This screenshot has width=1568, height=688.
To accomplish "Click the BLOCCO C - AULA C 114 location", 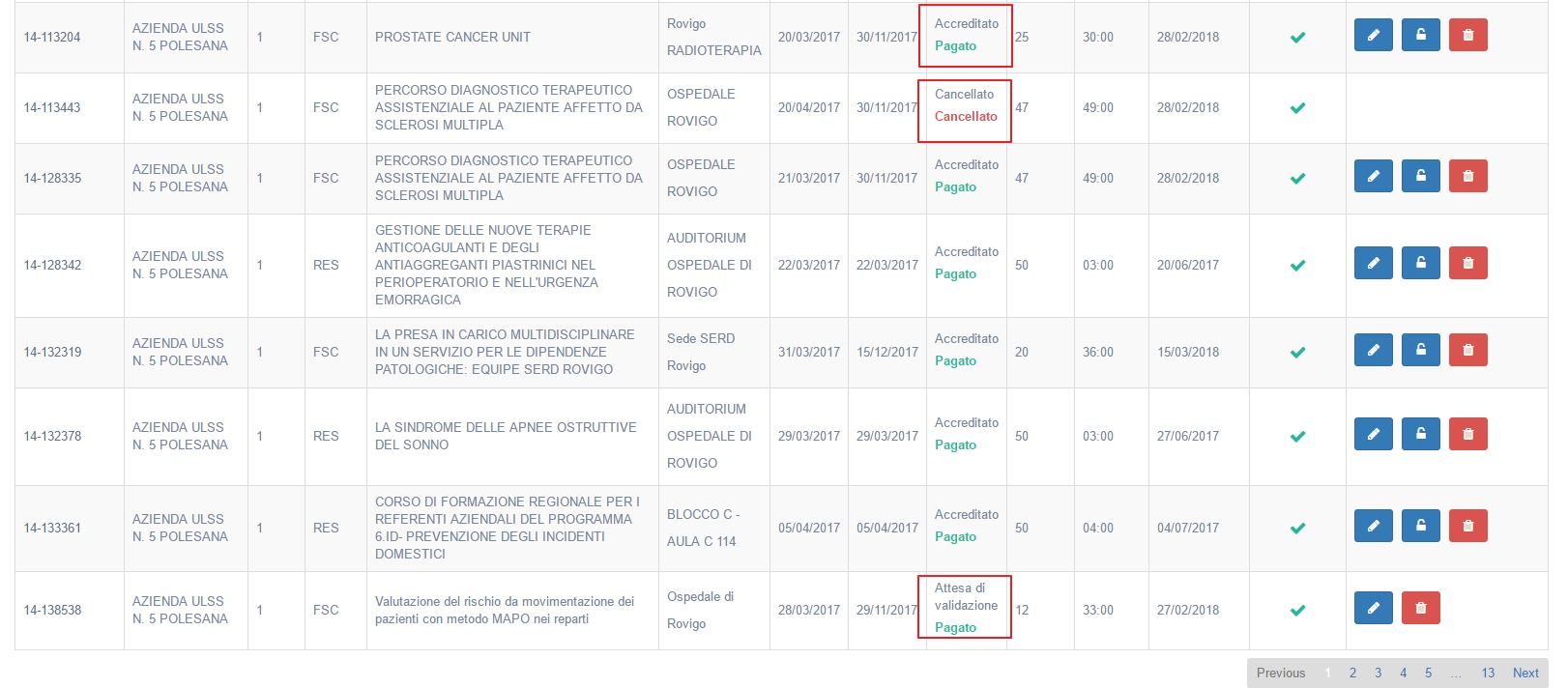I will click(x=703, y=529).
